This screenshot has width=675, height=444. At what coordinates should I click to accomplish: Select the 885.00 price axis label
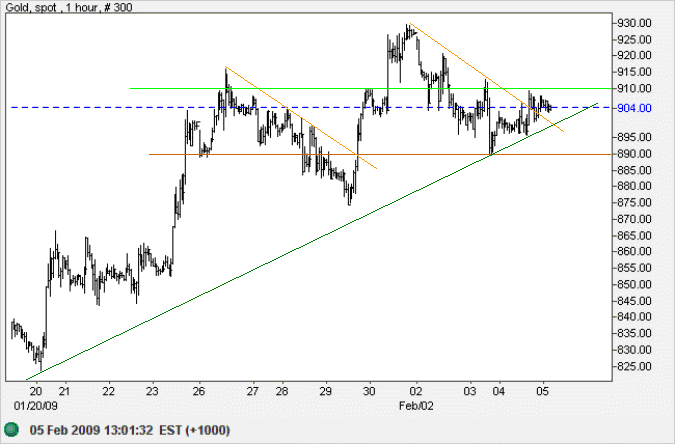point(634,170)
